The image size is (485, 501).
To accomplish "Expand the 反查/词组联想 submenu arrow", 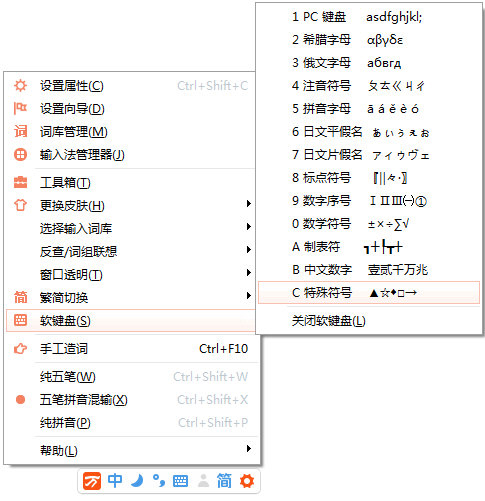I will [x=248, y=250].
